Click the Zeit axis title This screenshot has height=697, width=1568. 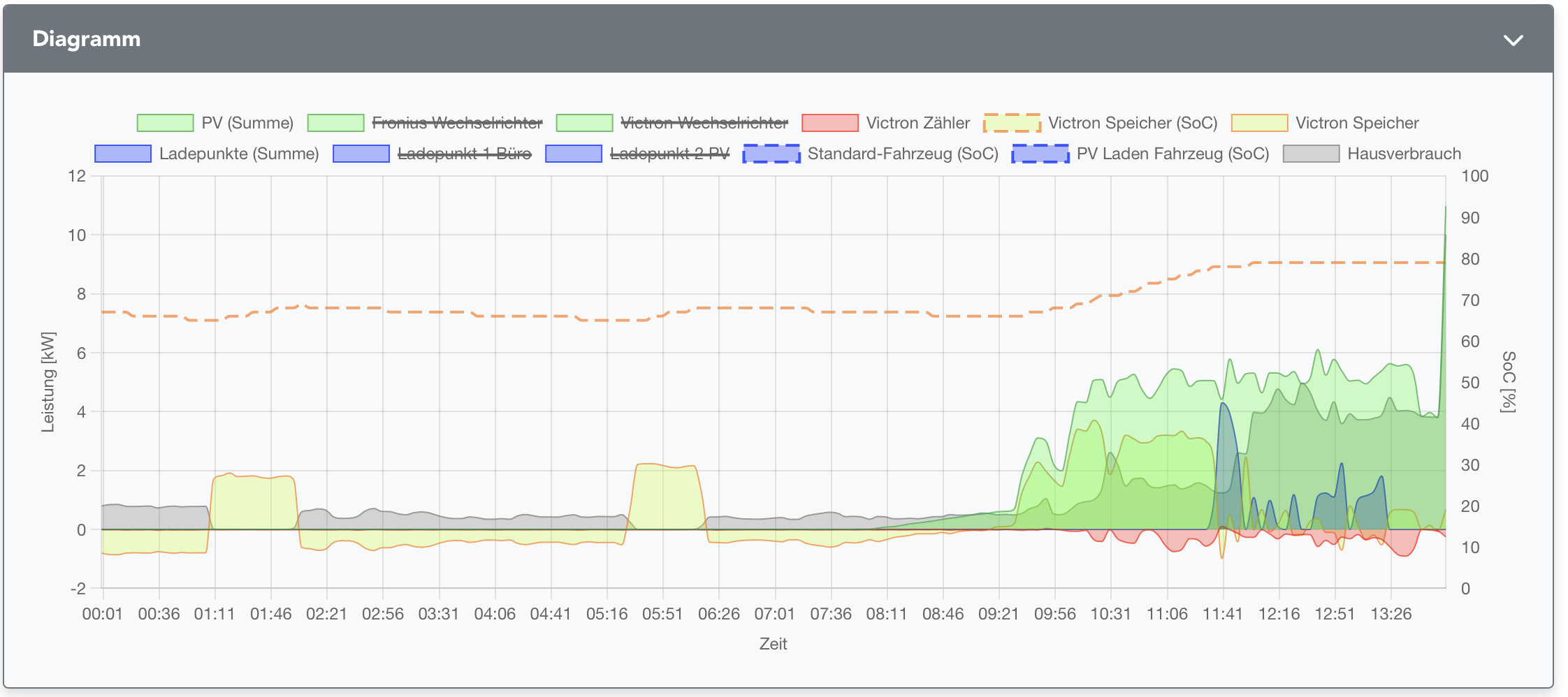tap(774, 644)
